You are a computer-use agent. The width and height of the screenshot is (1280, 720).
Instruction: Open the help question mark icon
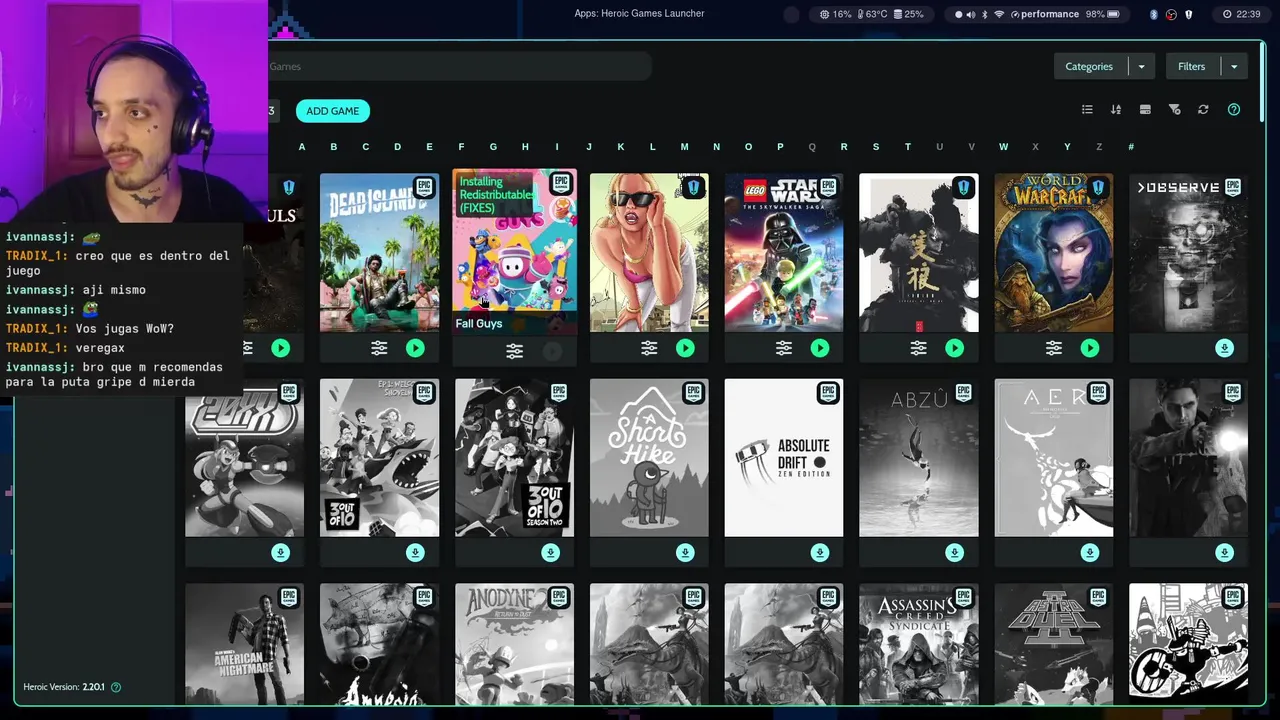pyautogui.click(x=1234, y=110)
